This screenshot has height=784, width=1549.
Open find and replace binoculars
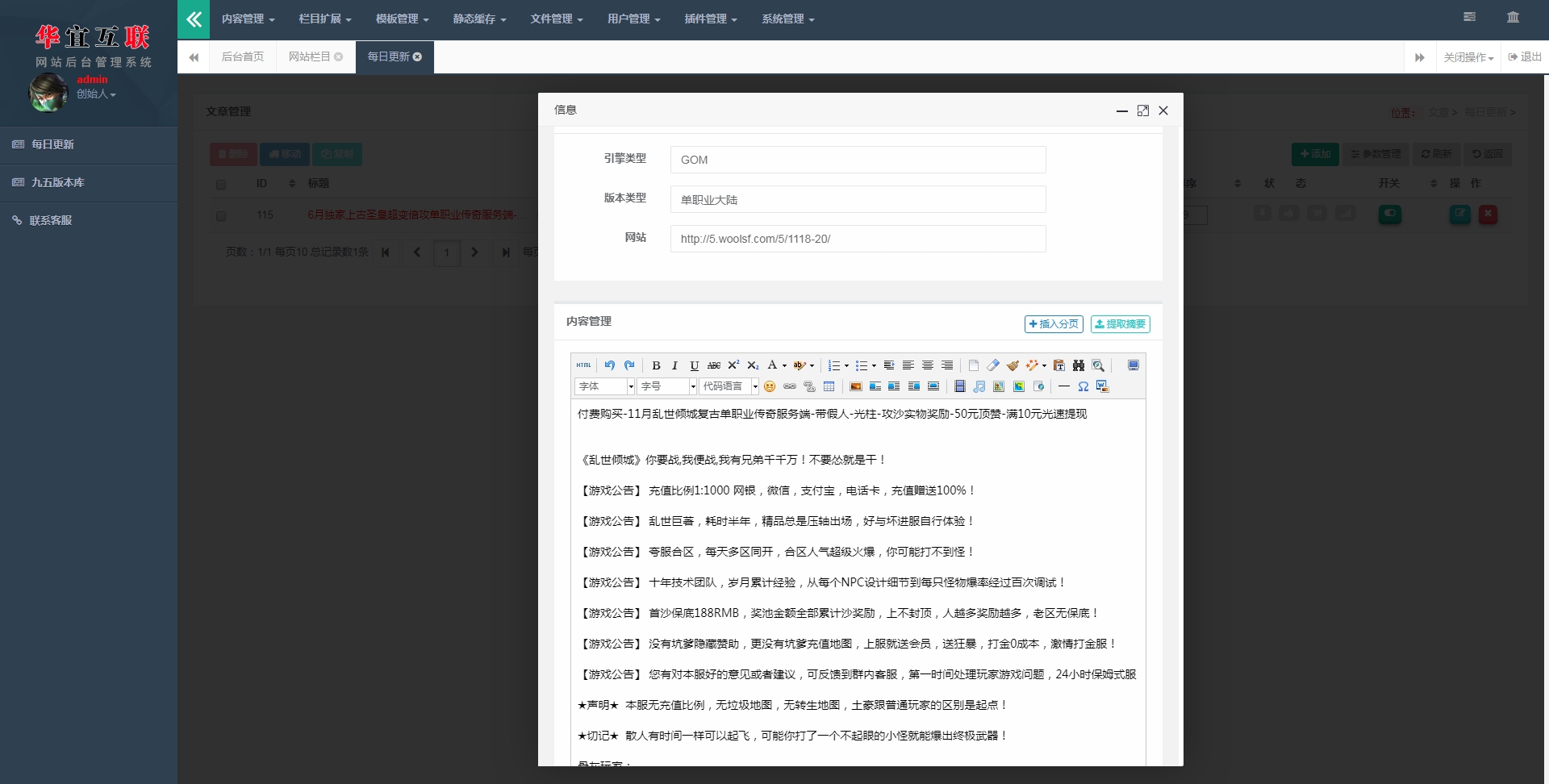[x=1078, y=365]
